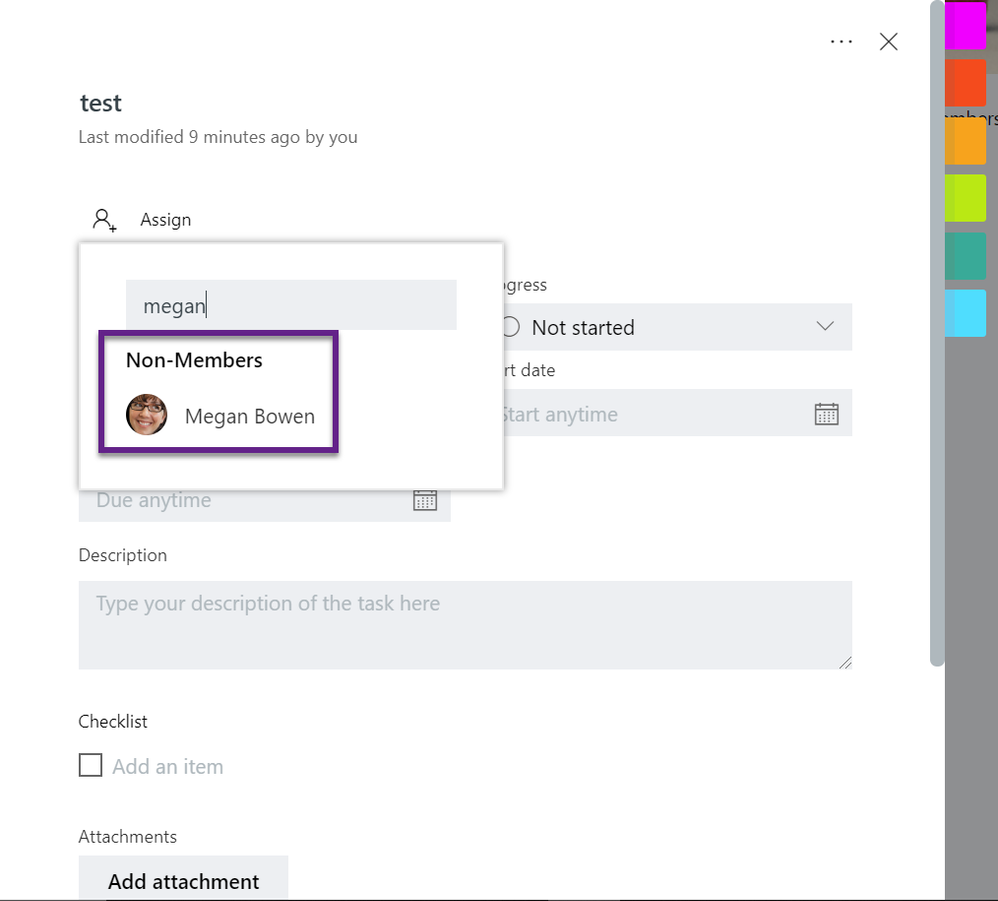Screen dimensions: 998x901
Task: Click the Description text area
Action: [x=465, y=624]
